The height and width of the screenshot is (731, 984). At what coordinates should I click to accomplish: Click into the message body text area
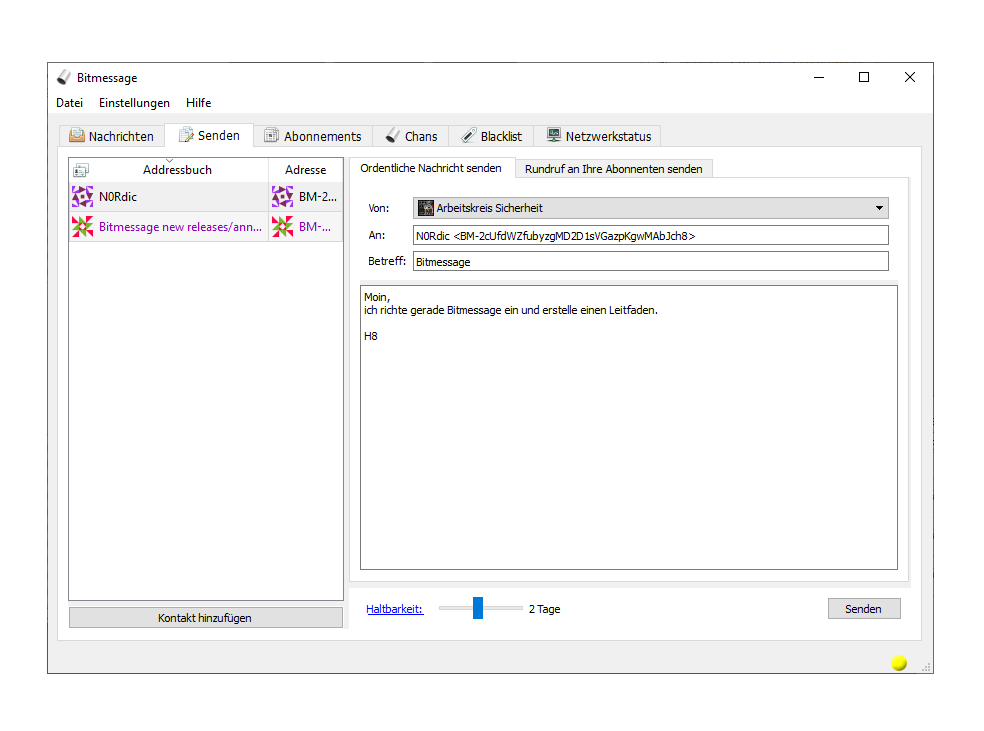[x=629, y=427]
